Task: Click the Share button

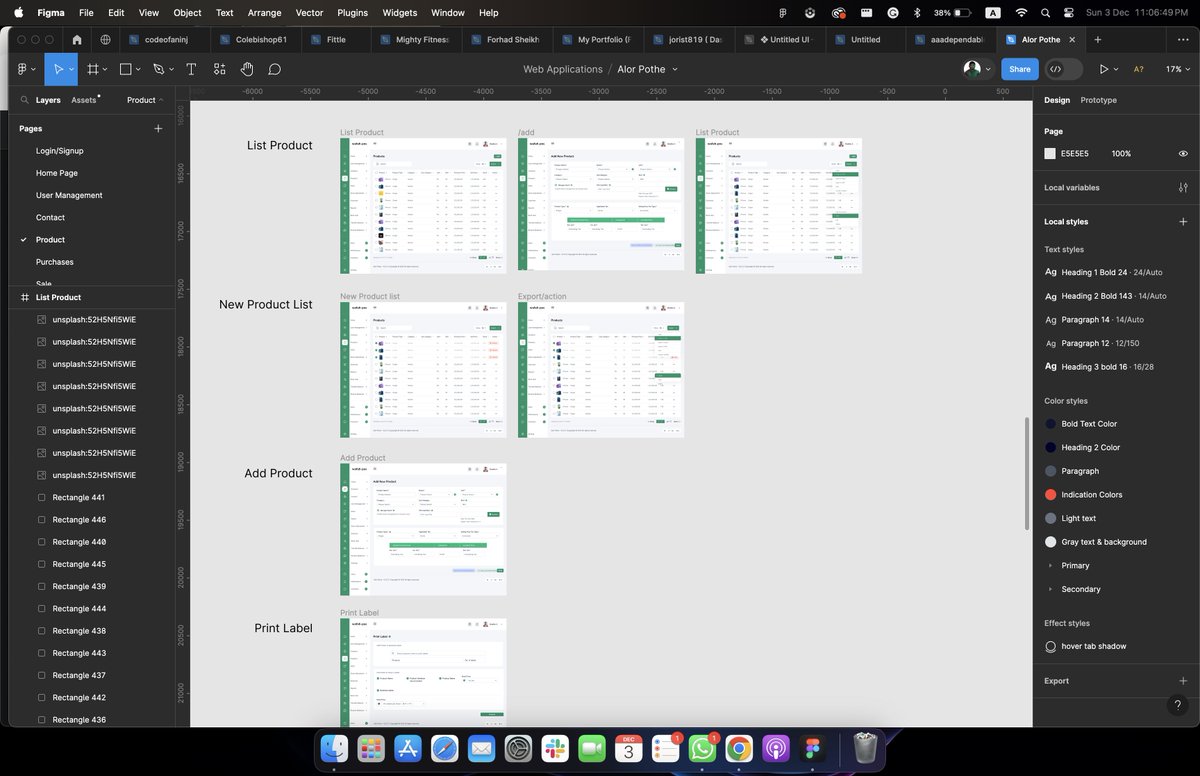Action: coord(1019,69)
